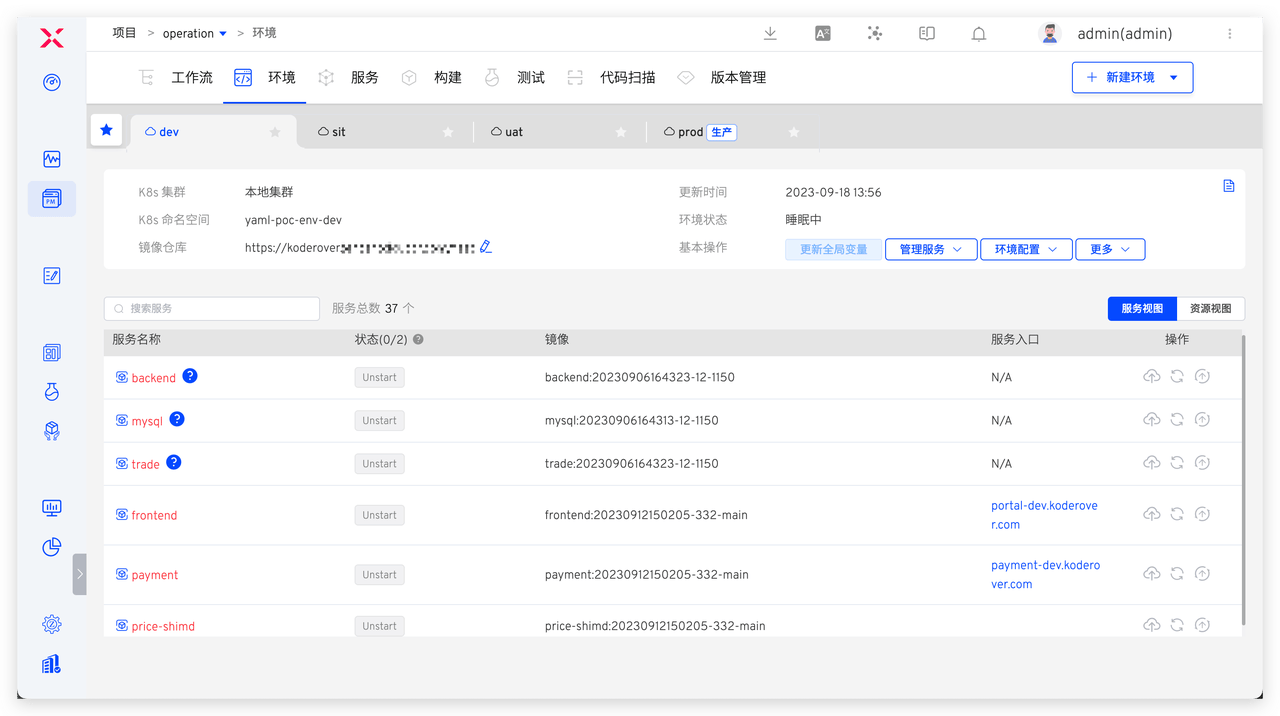1280x716 pixels.
Task: Switch to 资源视图 view
Action: coord(1210,309)
